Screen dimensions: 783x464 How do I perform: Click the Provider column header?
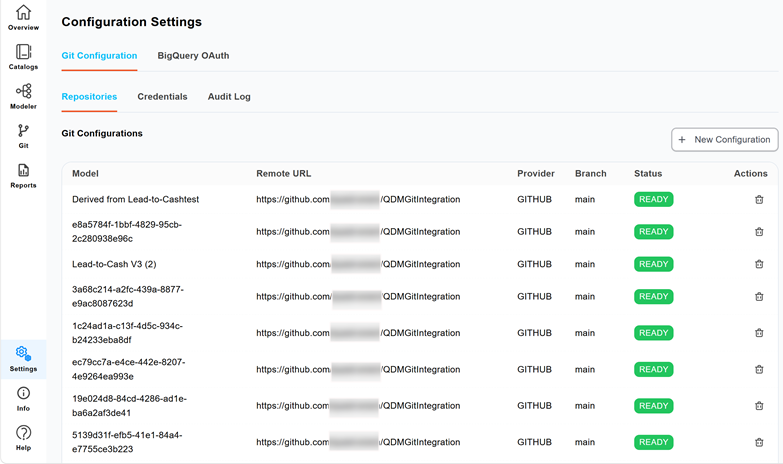[536, 174]
